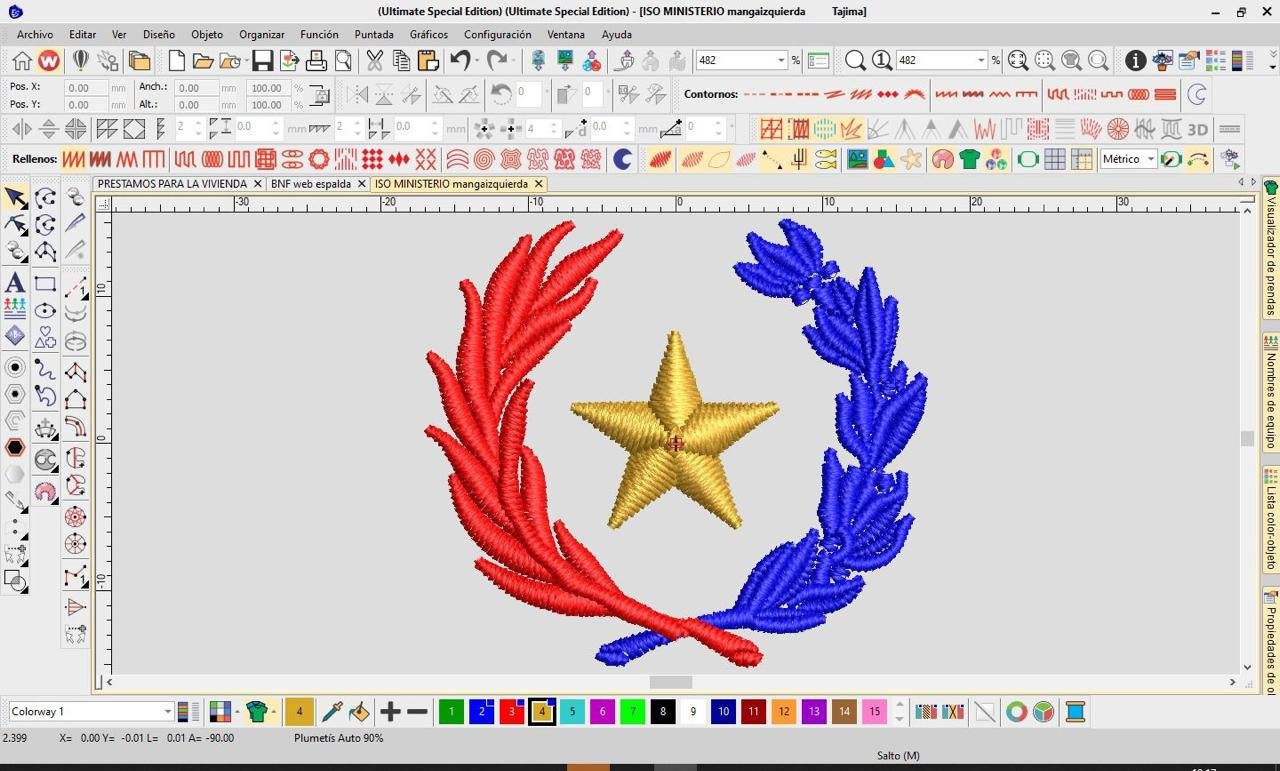The image size is (1280, 771).
Task: Open the Lista color-objeto side panel
Action: (x=1271, y=520)
